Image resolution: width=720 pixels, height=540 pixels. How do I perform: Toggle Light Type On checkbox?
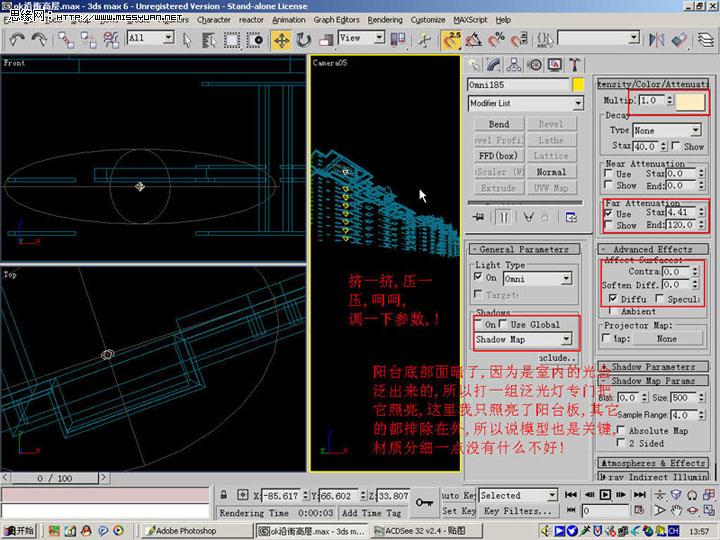point(478,277)
